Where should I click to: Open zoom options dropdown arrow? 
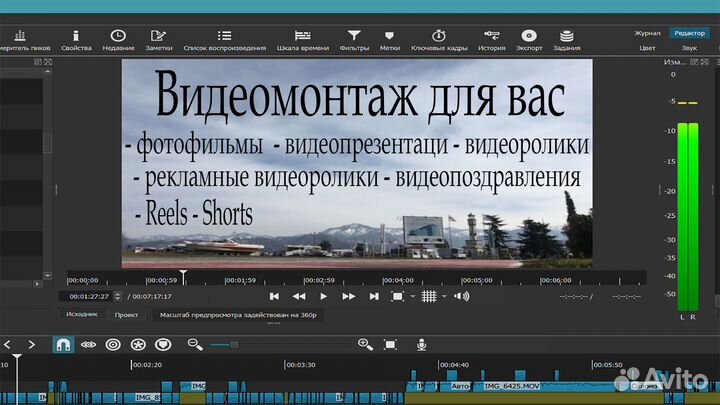(x=412, y=297)
